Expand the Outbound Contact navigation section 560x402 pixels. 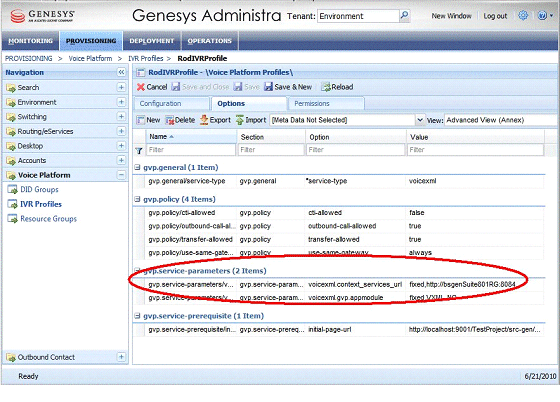(121, 357)
